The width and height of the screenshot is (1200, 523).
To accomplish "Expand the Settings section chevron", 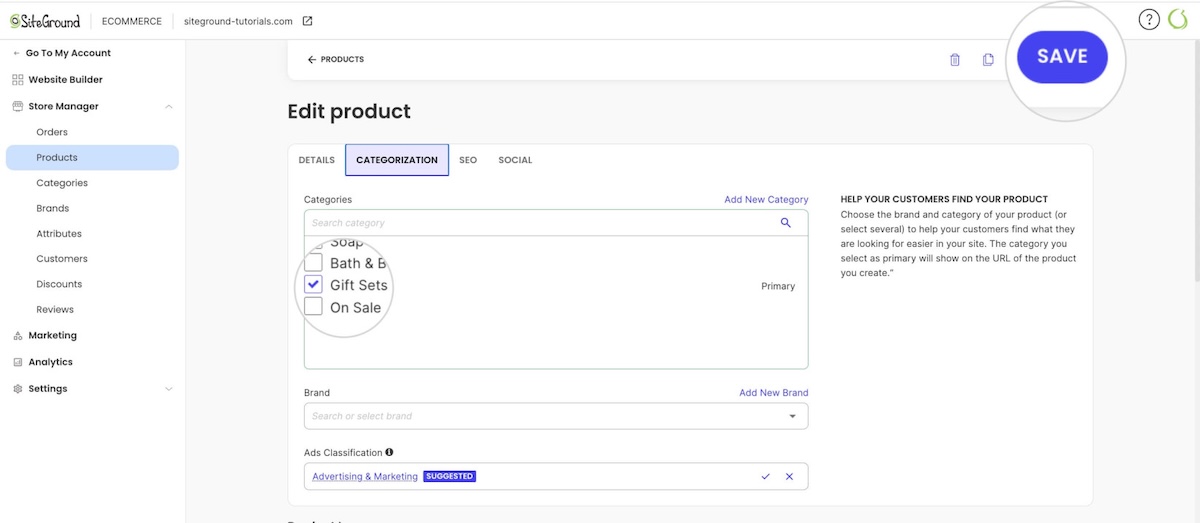I will pos(169,389).
